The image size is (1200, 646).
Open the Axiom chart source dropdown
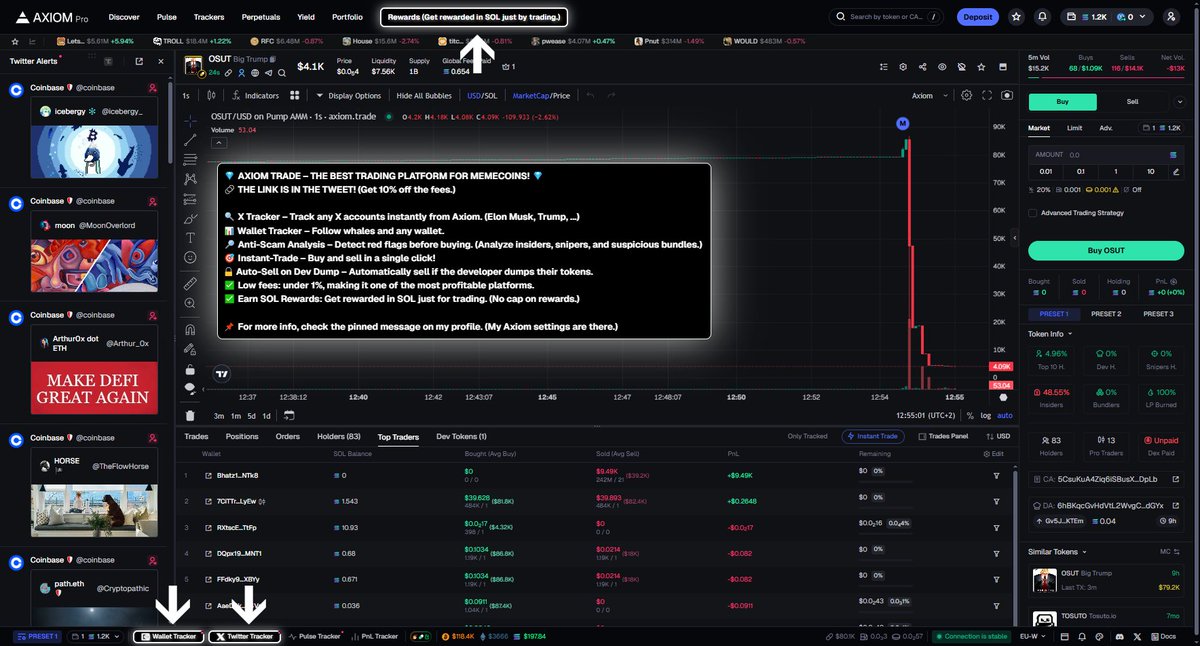click(928, 95)
